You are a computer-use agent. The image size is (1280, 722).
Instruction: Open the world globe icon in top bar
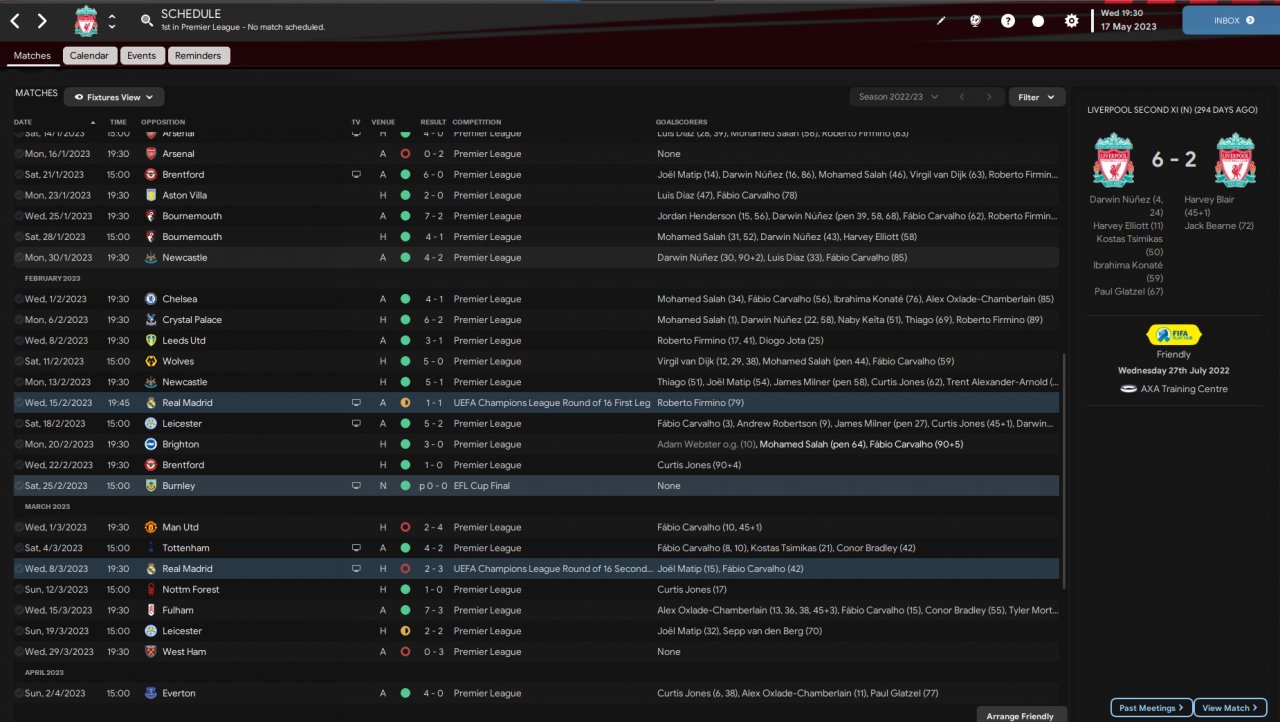pyautogui.click(x=975, y=21)
